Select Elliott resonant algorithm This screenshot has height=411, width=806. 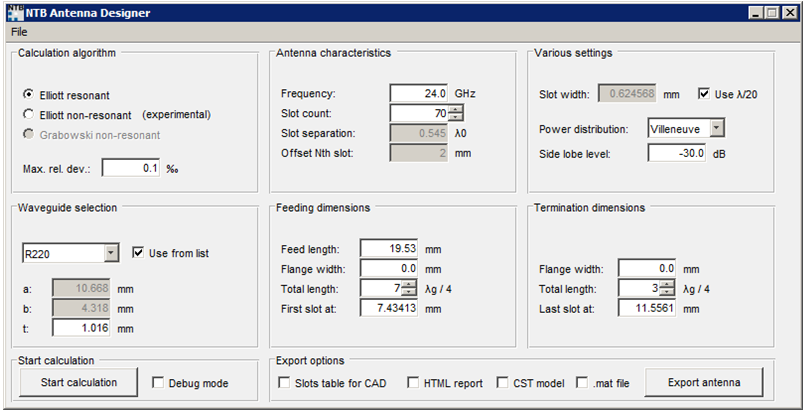[30, 95]
